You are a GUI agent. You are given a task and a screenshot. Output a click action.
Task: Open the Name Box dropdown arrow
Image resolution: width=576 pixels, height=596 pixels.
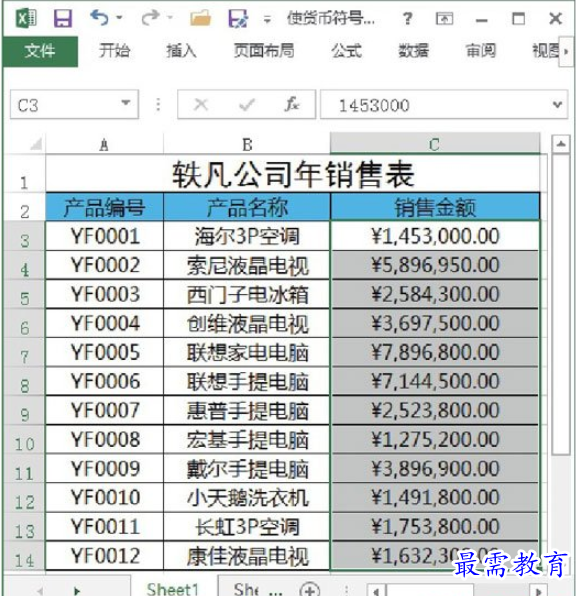click(125, 103)
